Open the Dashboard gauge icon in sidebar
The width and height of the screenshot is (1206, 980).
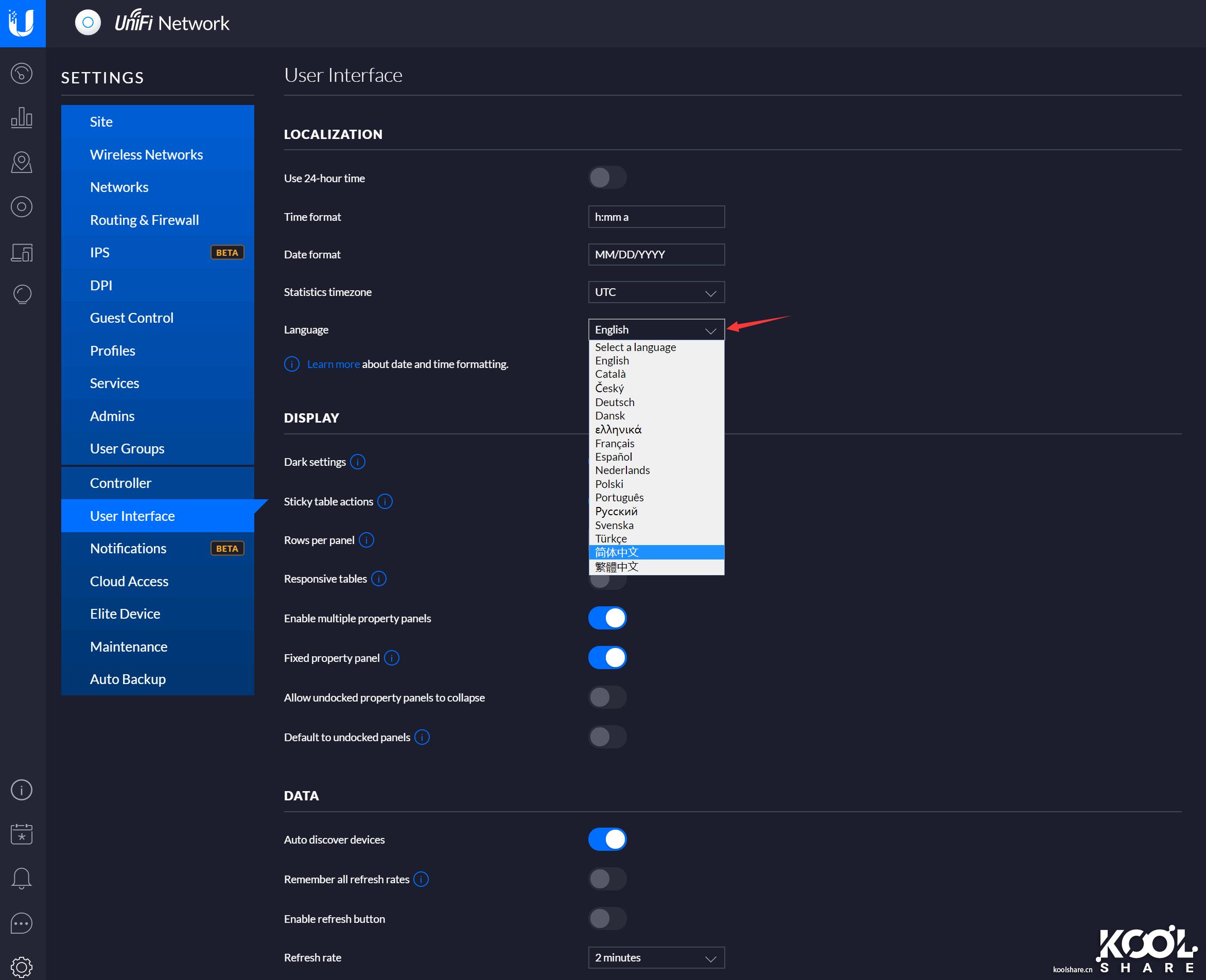point(22,74)
